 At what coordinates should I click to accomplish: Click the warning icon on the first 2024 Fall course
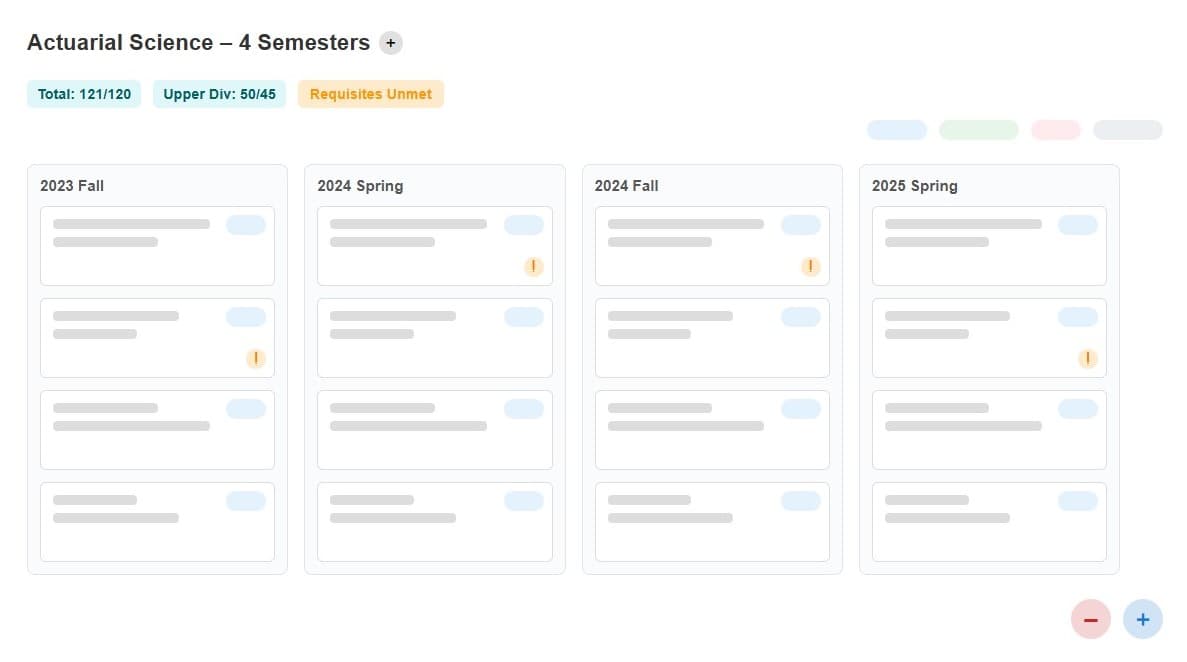coord(810,266)
